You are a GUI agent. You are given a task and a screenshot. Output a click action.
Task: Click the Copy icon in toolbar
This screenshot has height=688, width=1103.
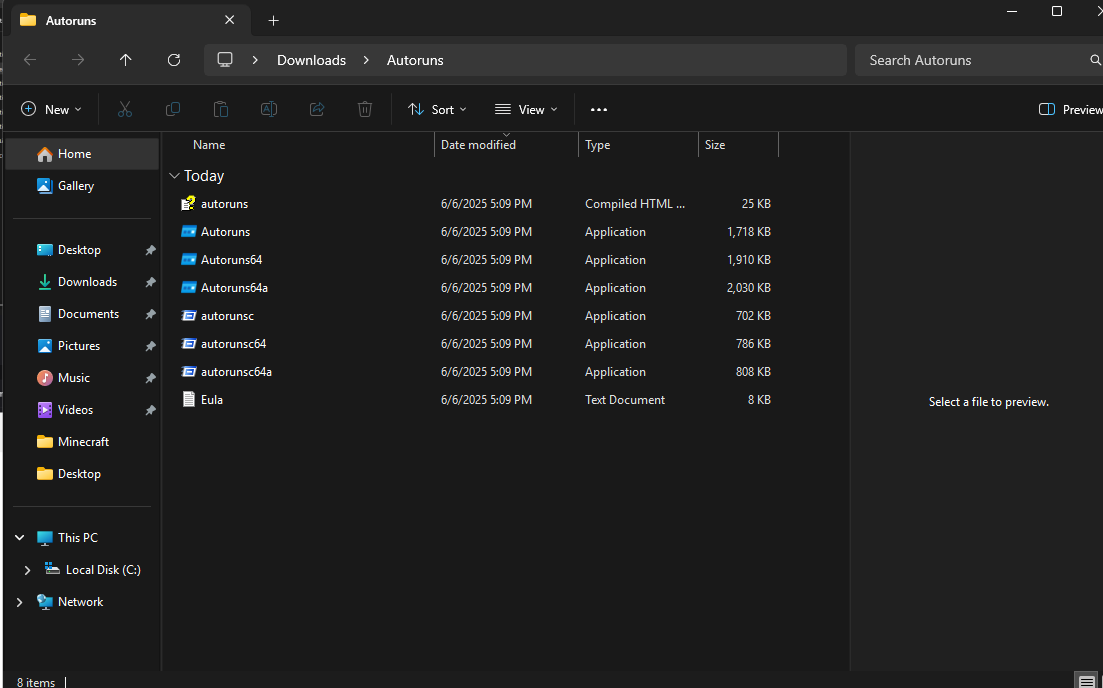pos(172,109)
